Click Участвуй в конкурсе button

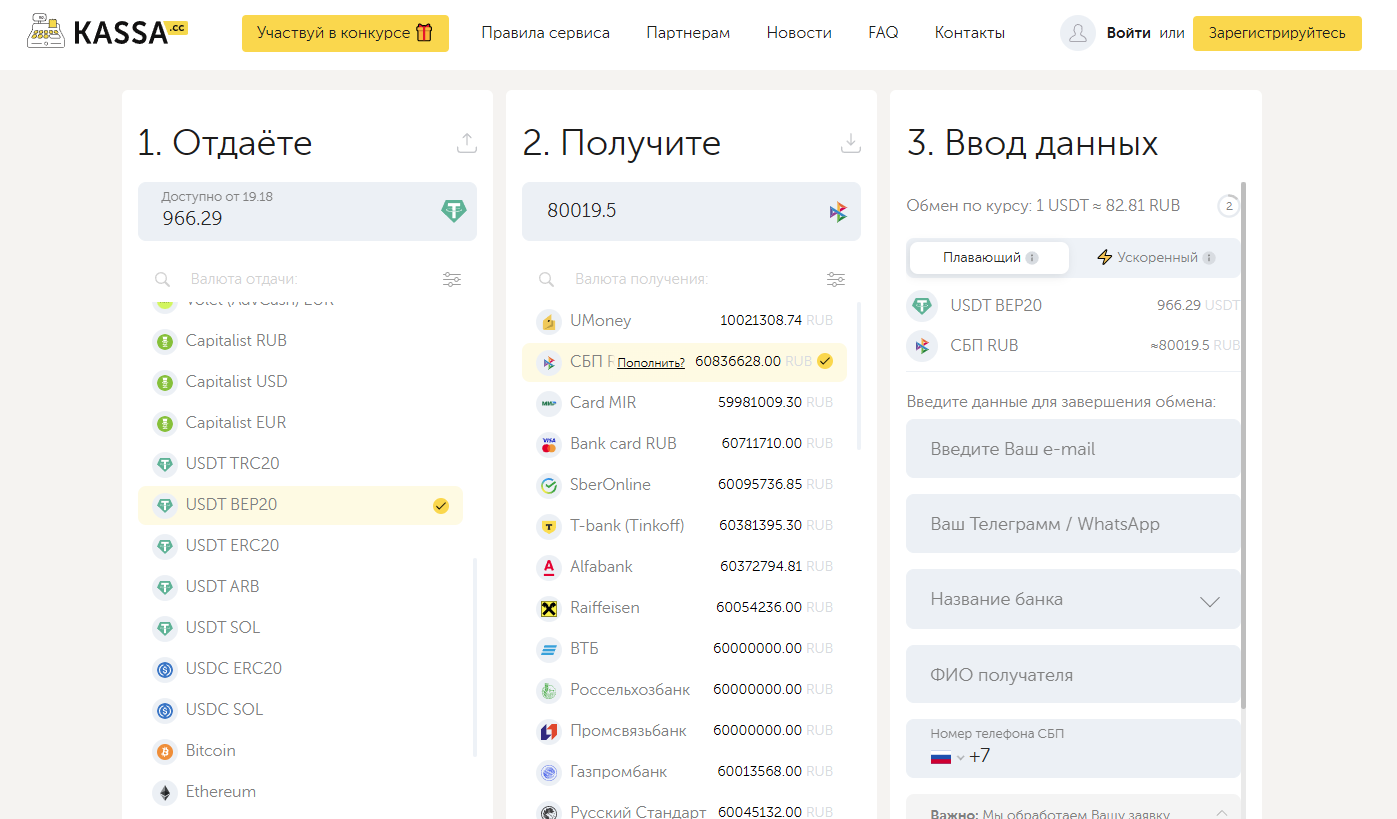click(x=345, y=33)
